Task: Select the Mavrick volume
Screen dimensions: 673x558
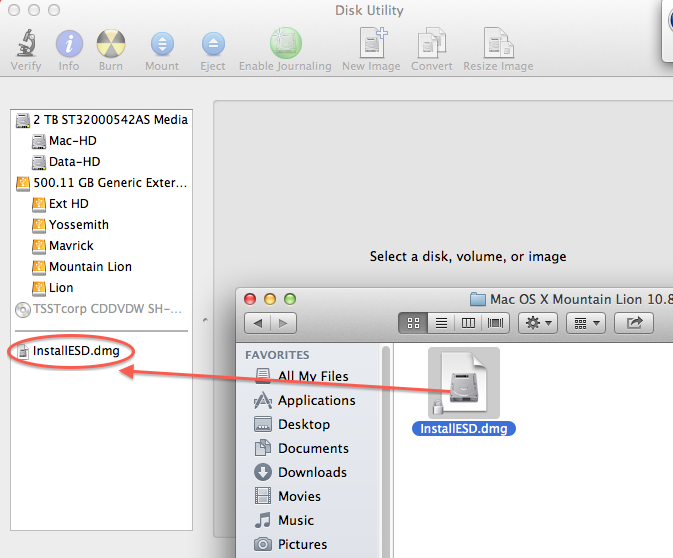Action: point(63,246)
